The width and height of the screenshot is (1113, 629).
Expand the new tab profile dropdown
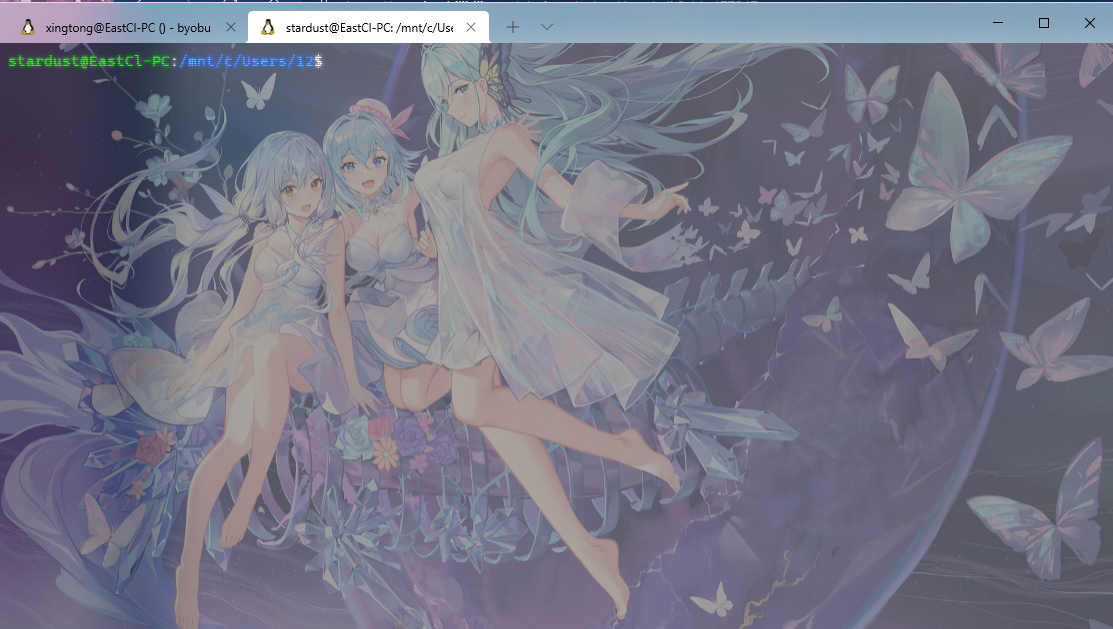(x=547, y=27)
